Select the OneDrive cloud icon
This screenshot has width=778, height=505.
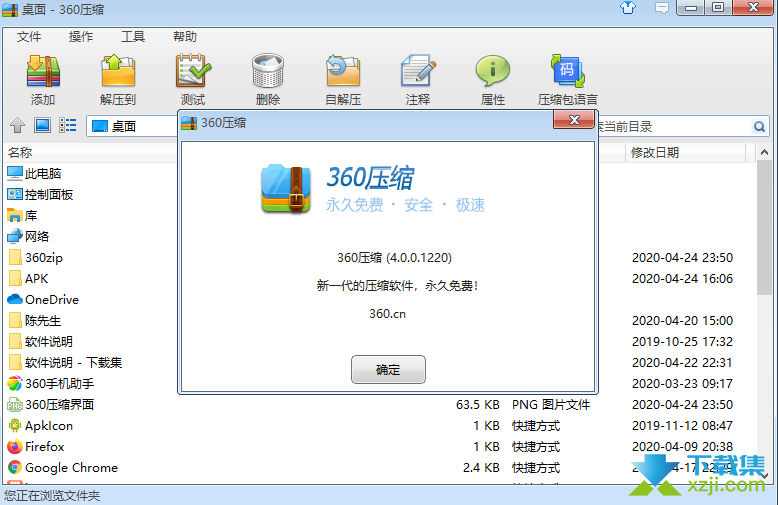click(15, 300)
